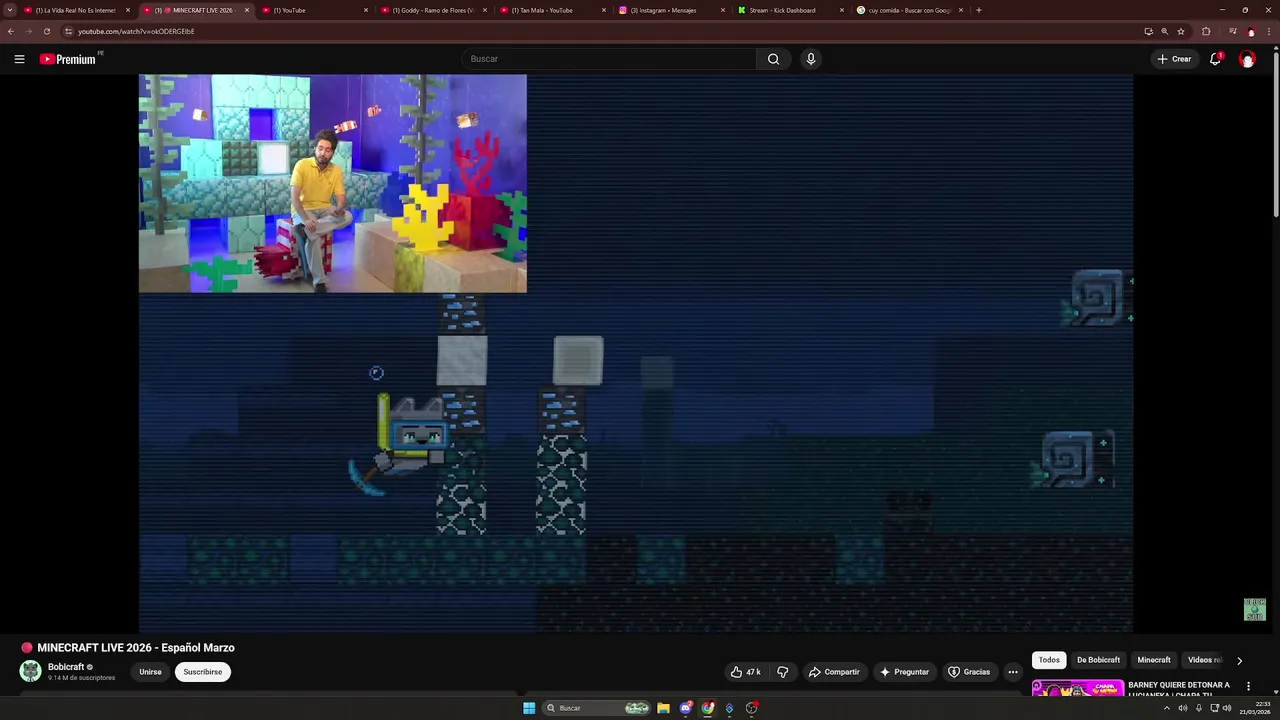This screenshot has width=1280, height=720.
Task: Switch to La Vida Real browser tab
Action: 76,10
